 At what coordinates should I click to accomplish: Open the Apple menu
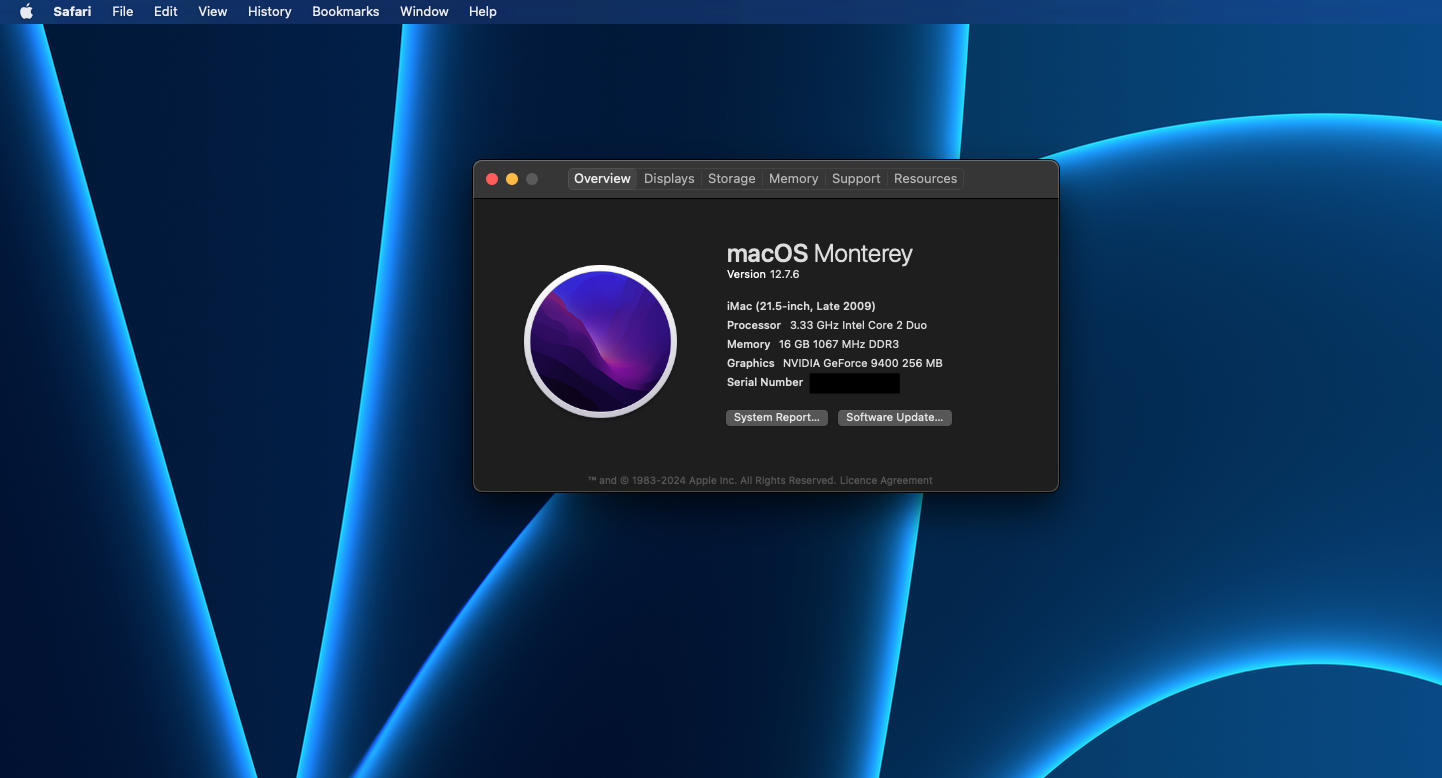pos(27,12)
